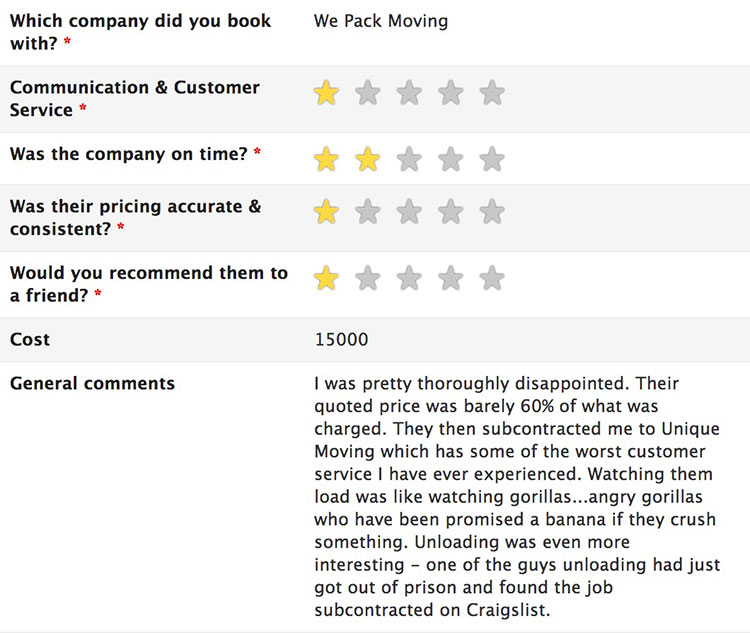Rate Communication & Customer Service five stars
This screenshot has height=633, width=750.
click(492, 93)
